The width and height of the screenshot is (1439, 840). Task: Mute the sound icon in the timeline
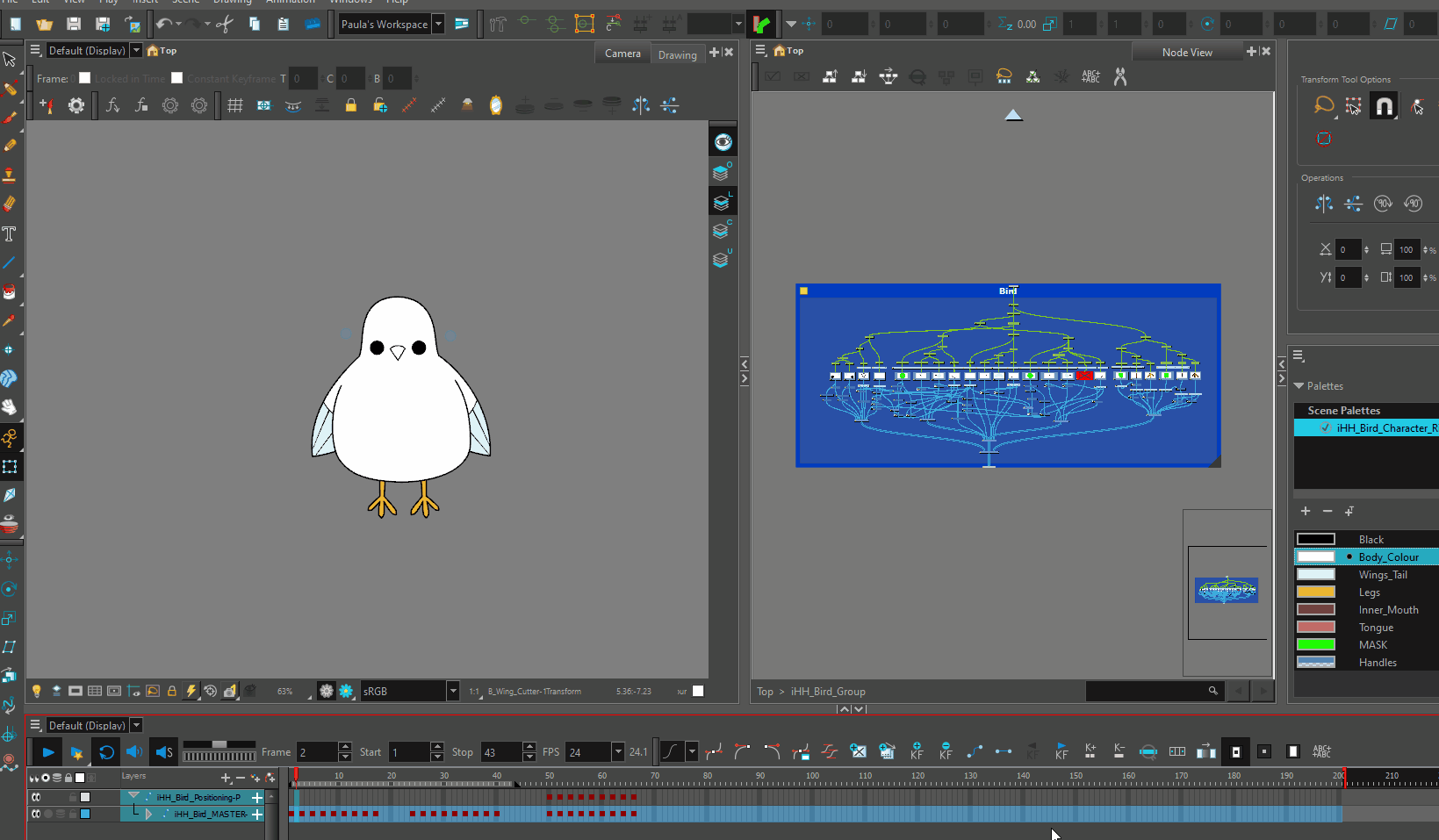pyautogui.click(x=133, y=752)
